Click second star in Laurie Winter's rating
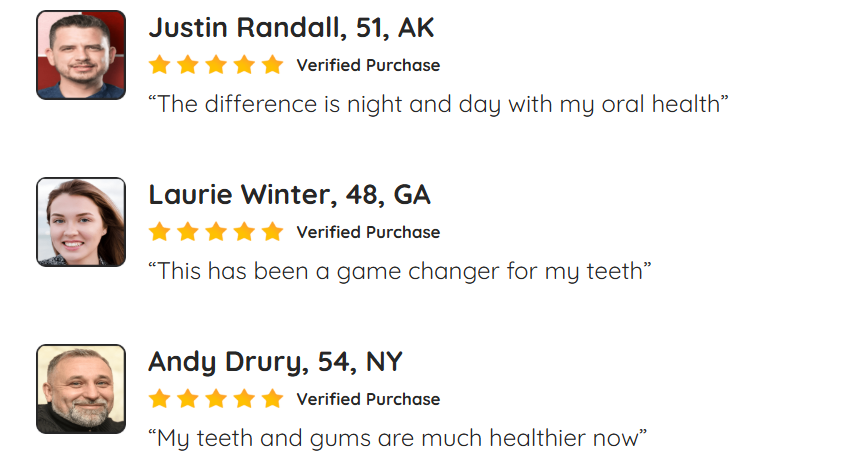852x476 pixels. click(187, 233)
